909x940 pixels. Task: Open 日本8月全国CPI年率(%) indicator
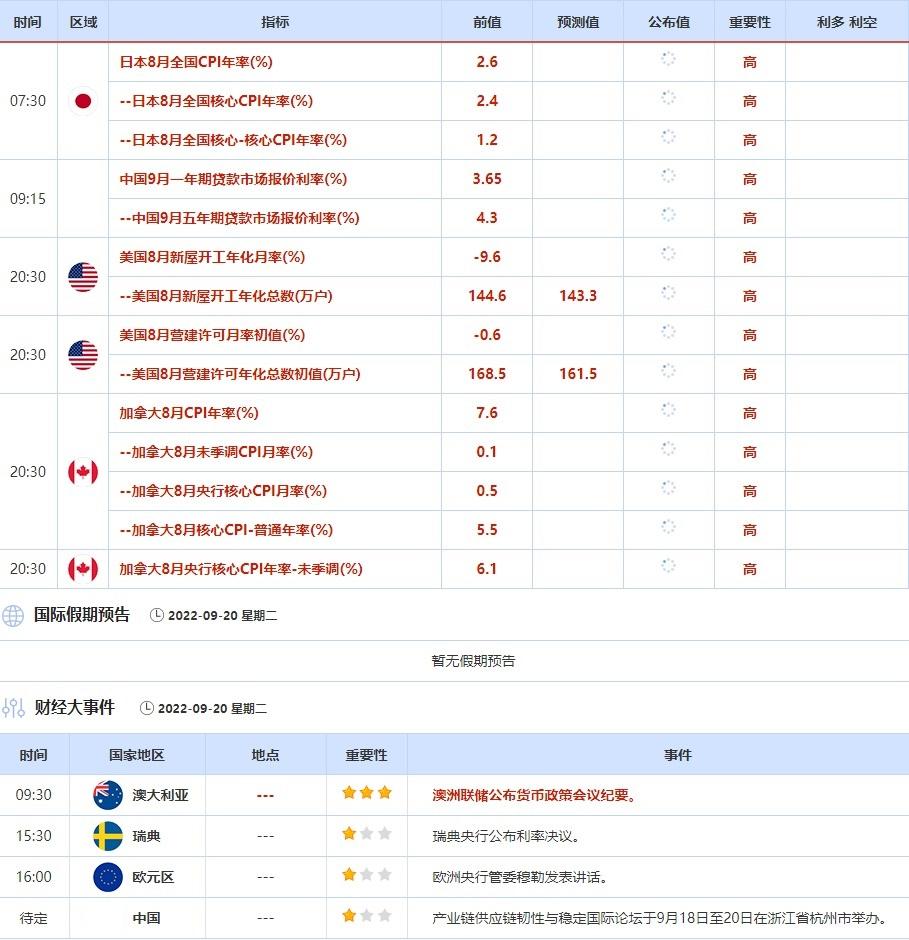pos(196,62)
